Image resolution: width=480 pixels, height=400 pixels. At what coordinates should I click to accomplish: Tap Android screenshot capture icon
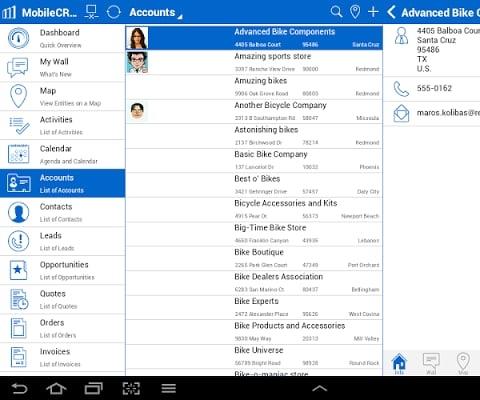tap(131, 388)
